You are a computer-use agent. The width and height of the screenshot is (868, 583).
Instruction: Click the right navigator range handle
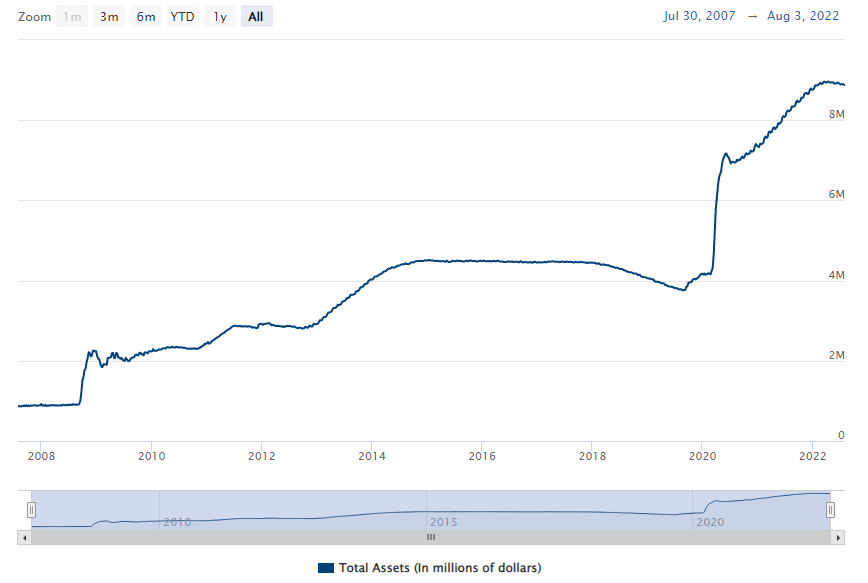point(830,510)
